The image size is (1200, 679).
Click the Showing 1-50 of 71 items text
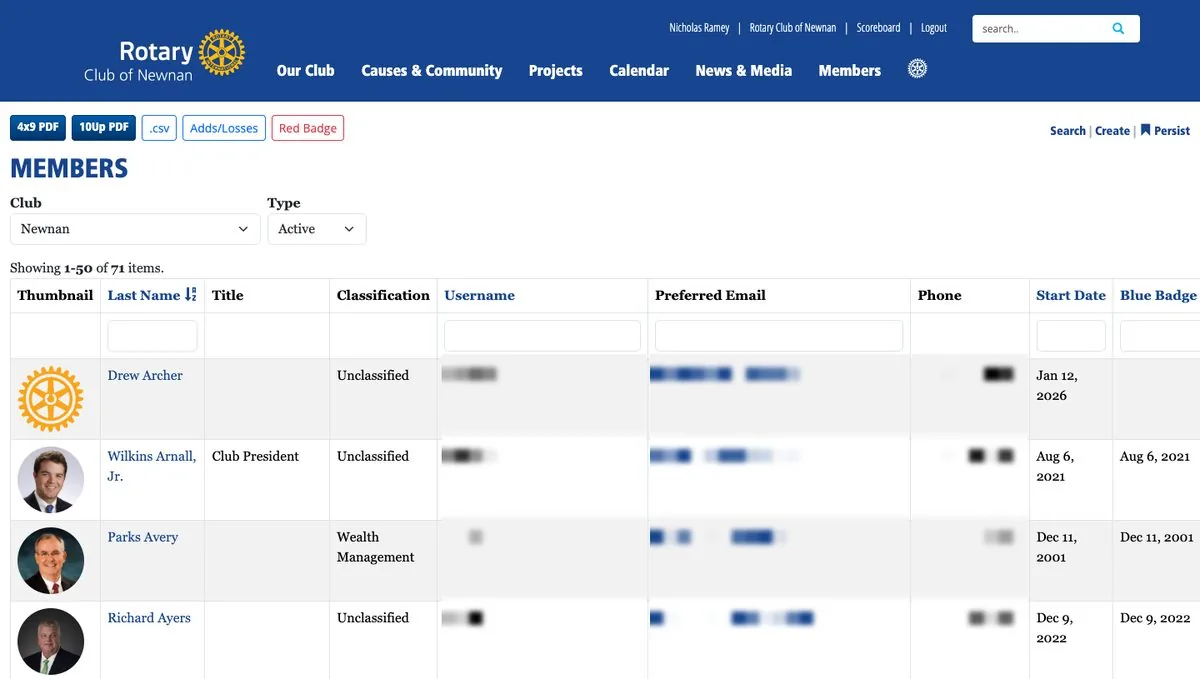(x=87, y=268)
